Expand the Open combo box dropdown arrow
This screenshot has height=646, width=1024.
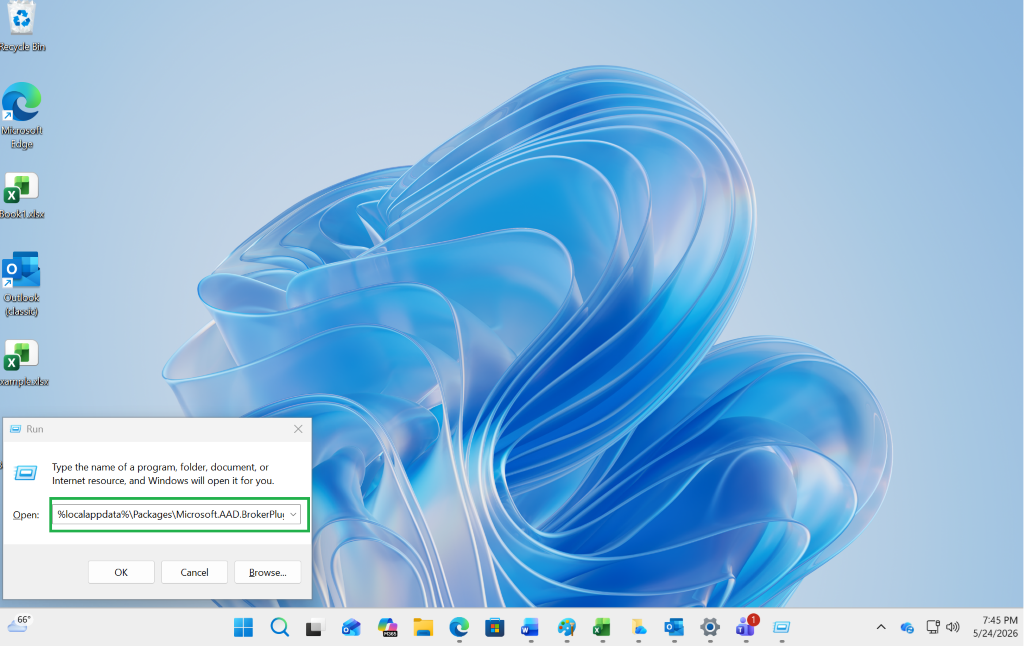[x=293, y=515]
